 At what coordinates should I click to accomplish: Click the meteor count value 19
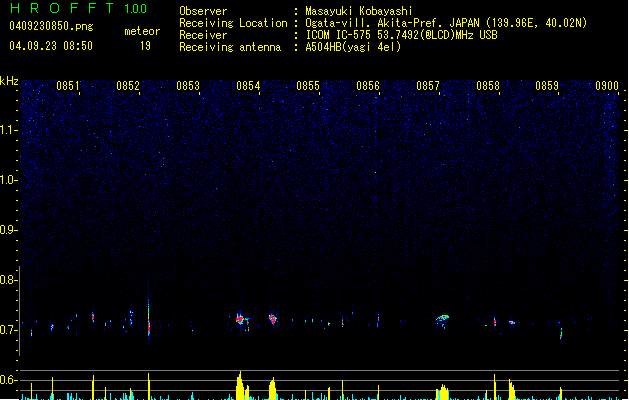pyautogui.click(x=145, y=46)
